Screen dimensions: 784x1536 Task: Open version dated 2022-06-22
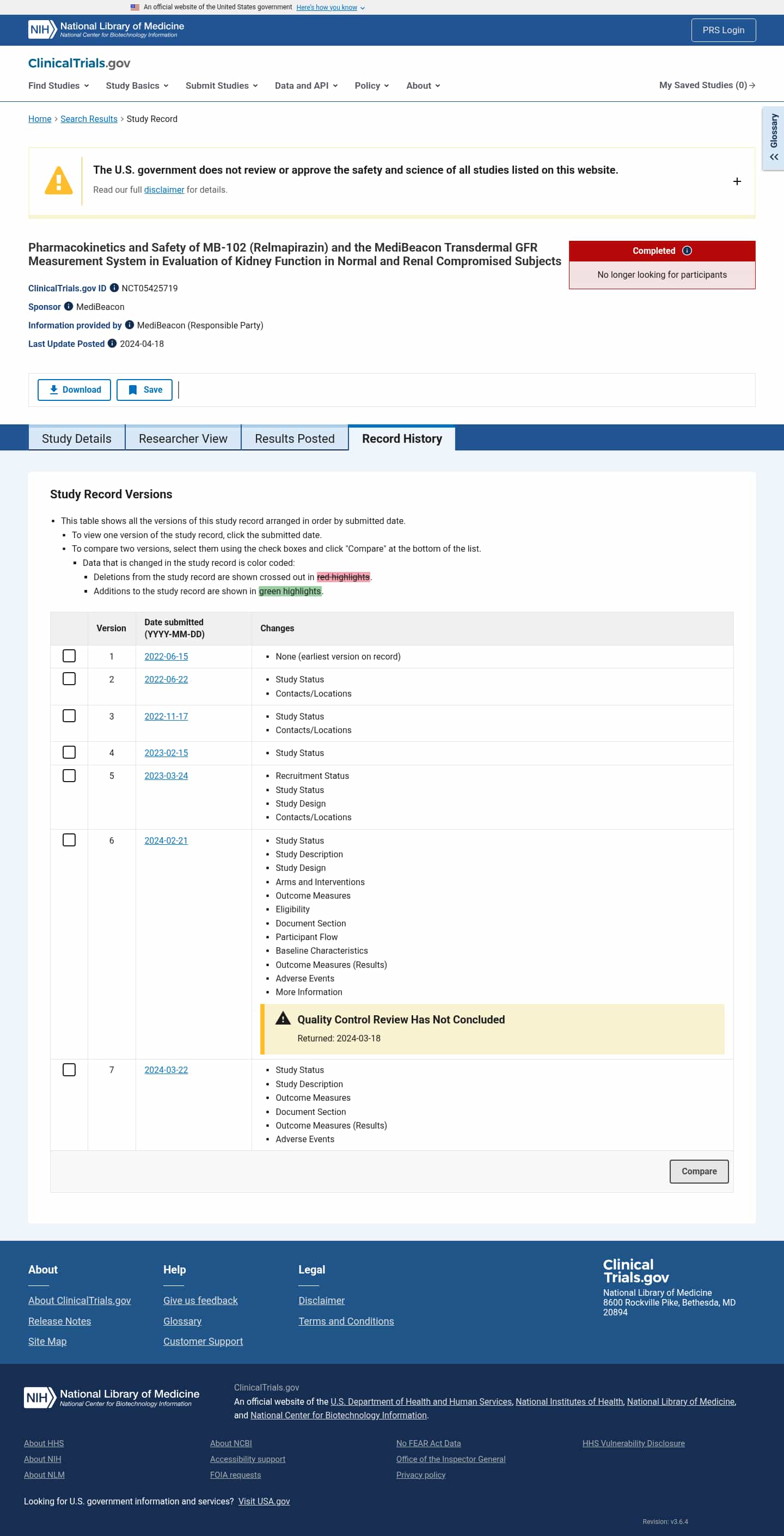166,679
